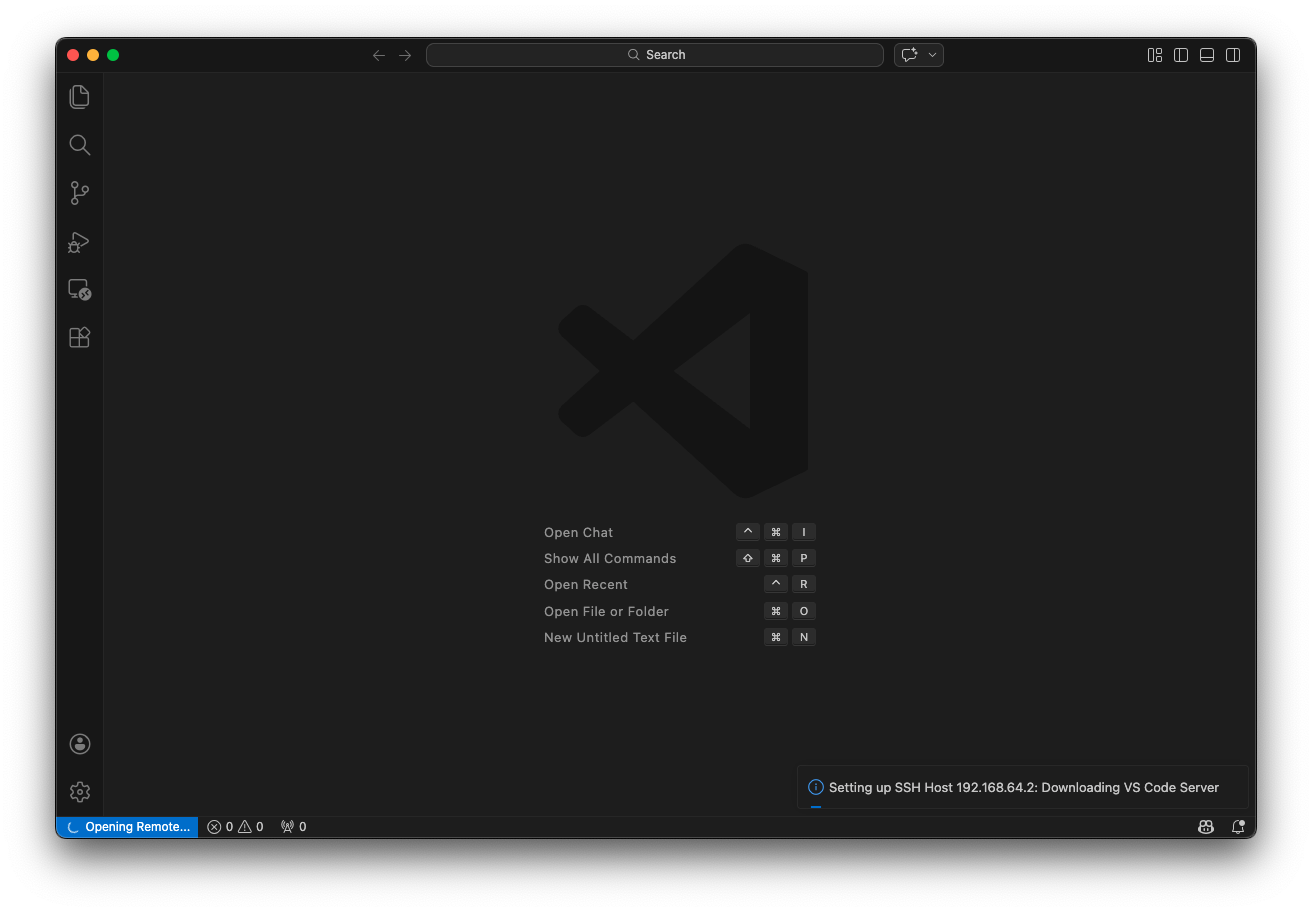The height and width of the screenshot is (912, 1312).
Task: Expand the chat dropdown arrow in title bar
Action: (932, 55)
